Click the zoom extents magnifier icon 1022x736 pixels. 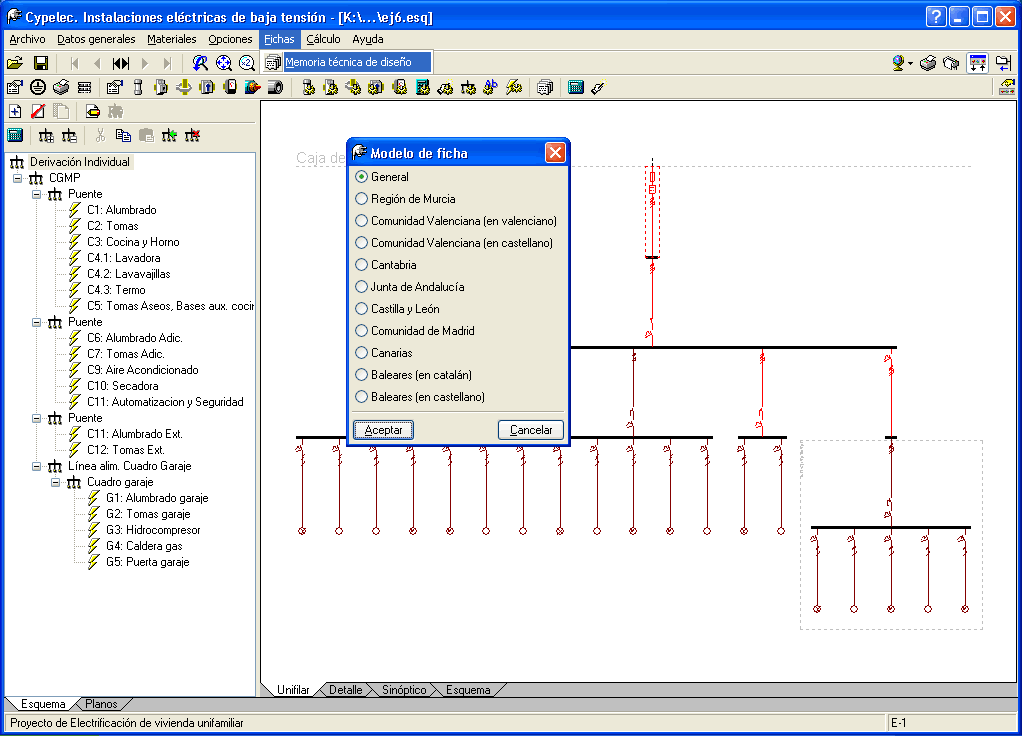click(224, 63)
